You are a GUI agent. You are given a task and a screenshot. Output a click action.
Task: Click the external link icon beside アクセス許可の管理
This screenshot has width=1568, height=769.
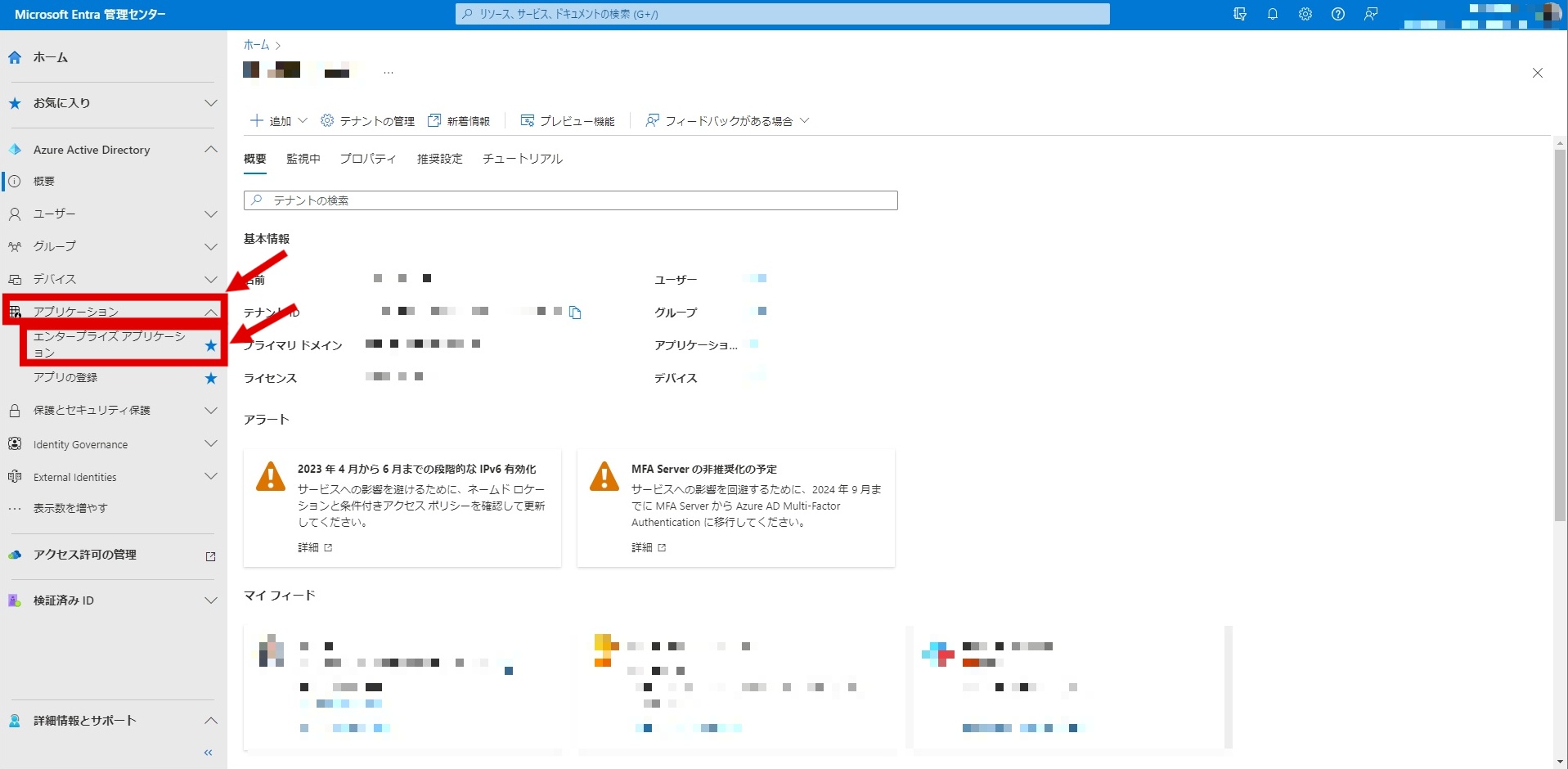click(210, 556)
